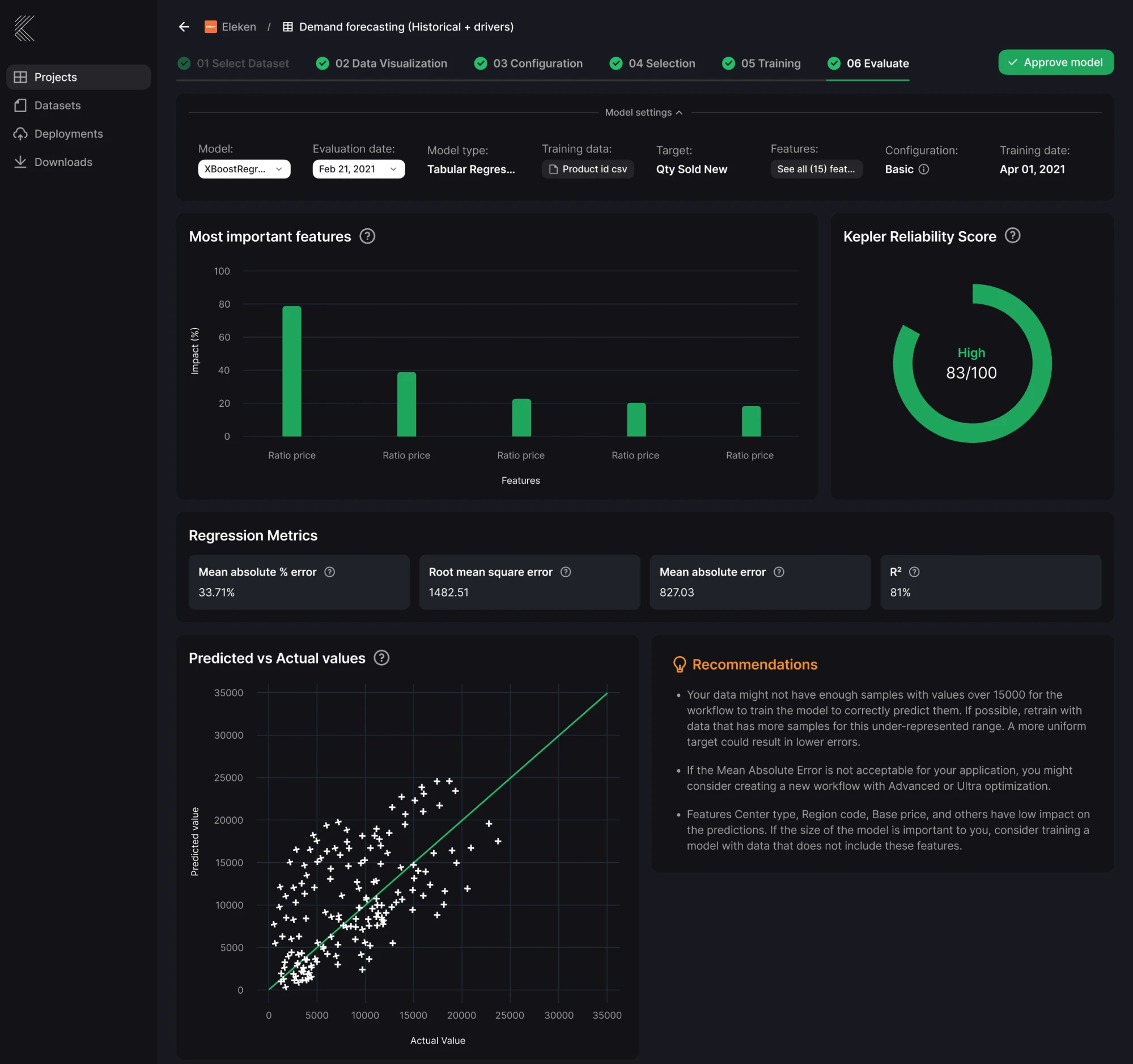The height and width of the screenshot is (1064, 1133).
Task: Click the back arrow icon
Action: 184,27
